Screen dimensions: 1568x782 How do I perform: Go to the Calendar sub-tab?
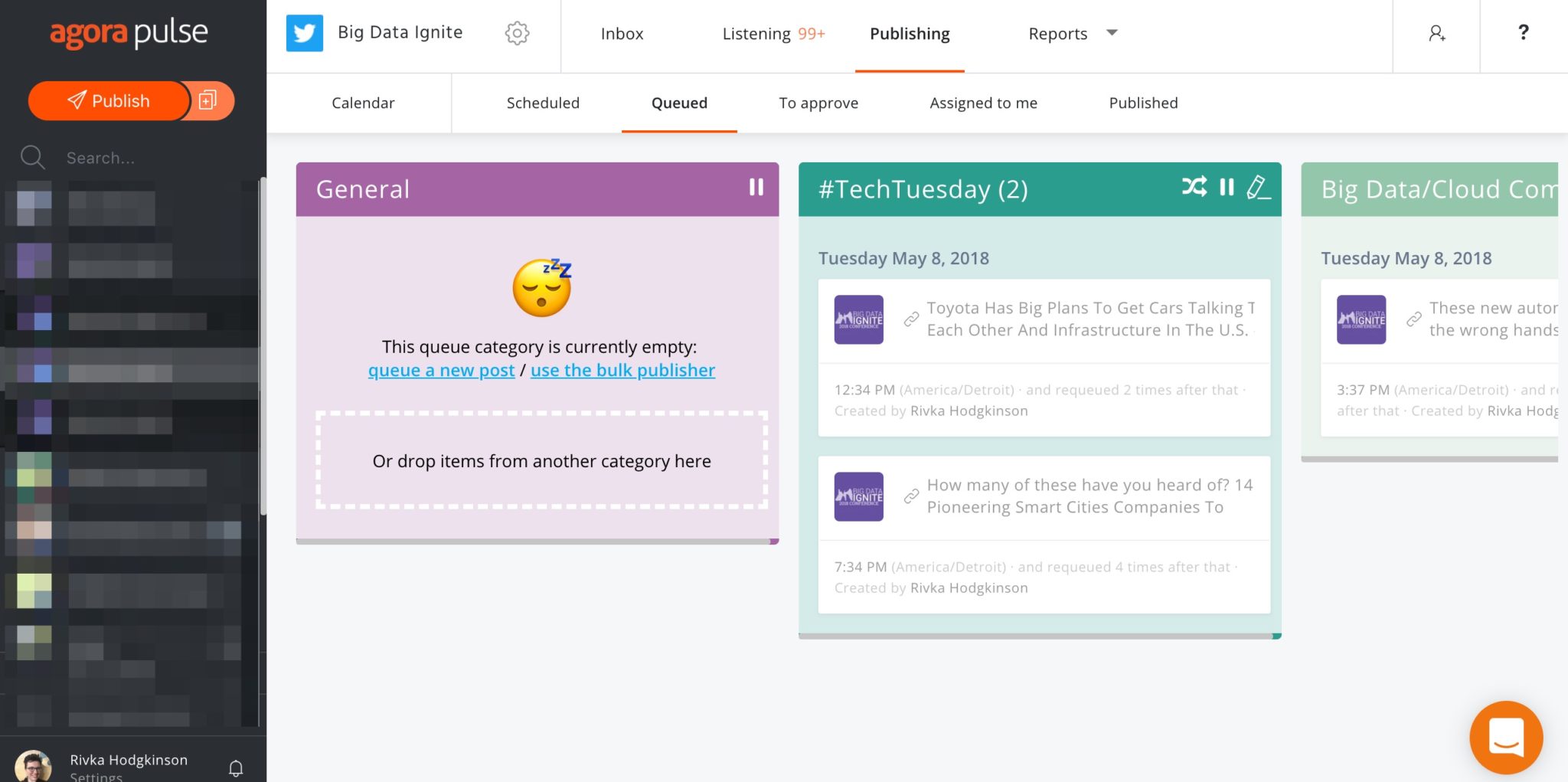pyautogui.click(x=363, y=103)
